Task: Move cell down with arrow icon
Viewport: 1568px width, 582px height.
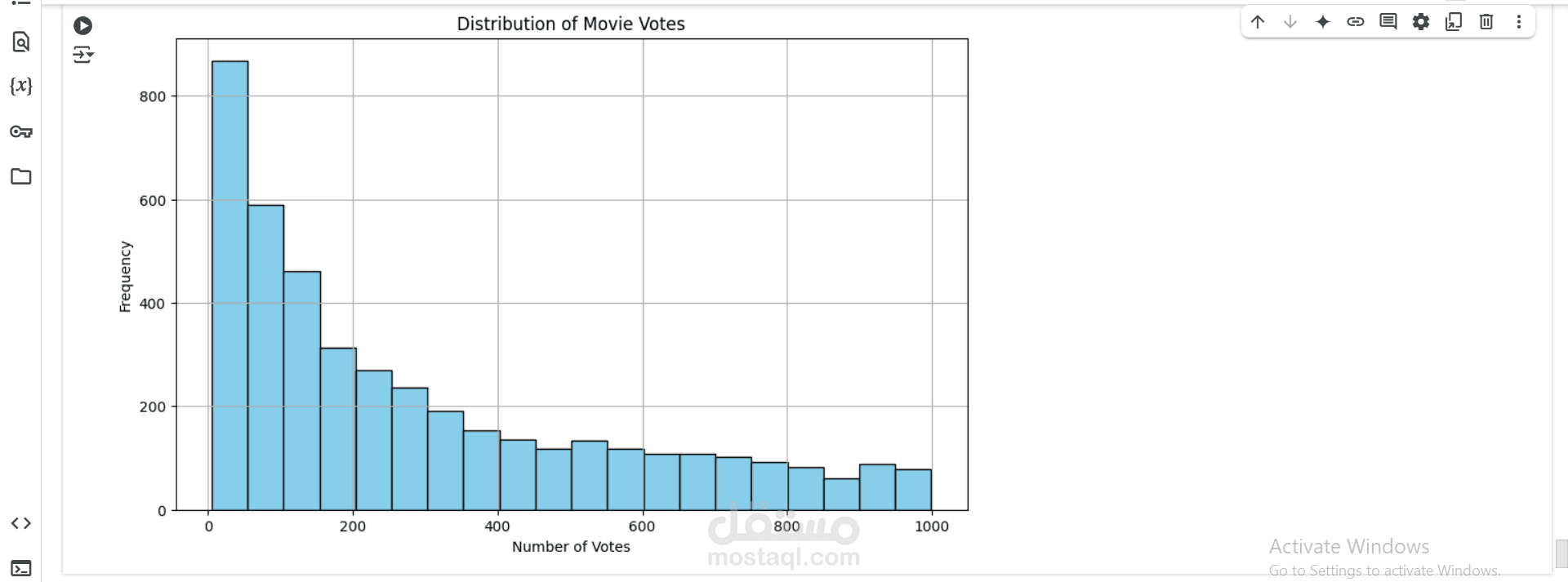Action: click(x=1290, y=22)
